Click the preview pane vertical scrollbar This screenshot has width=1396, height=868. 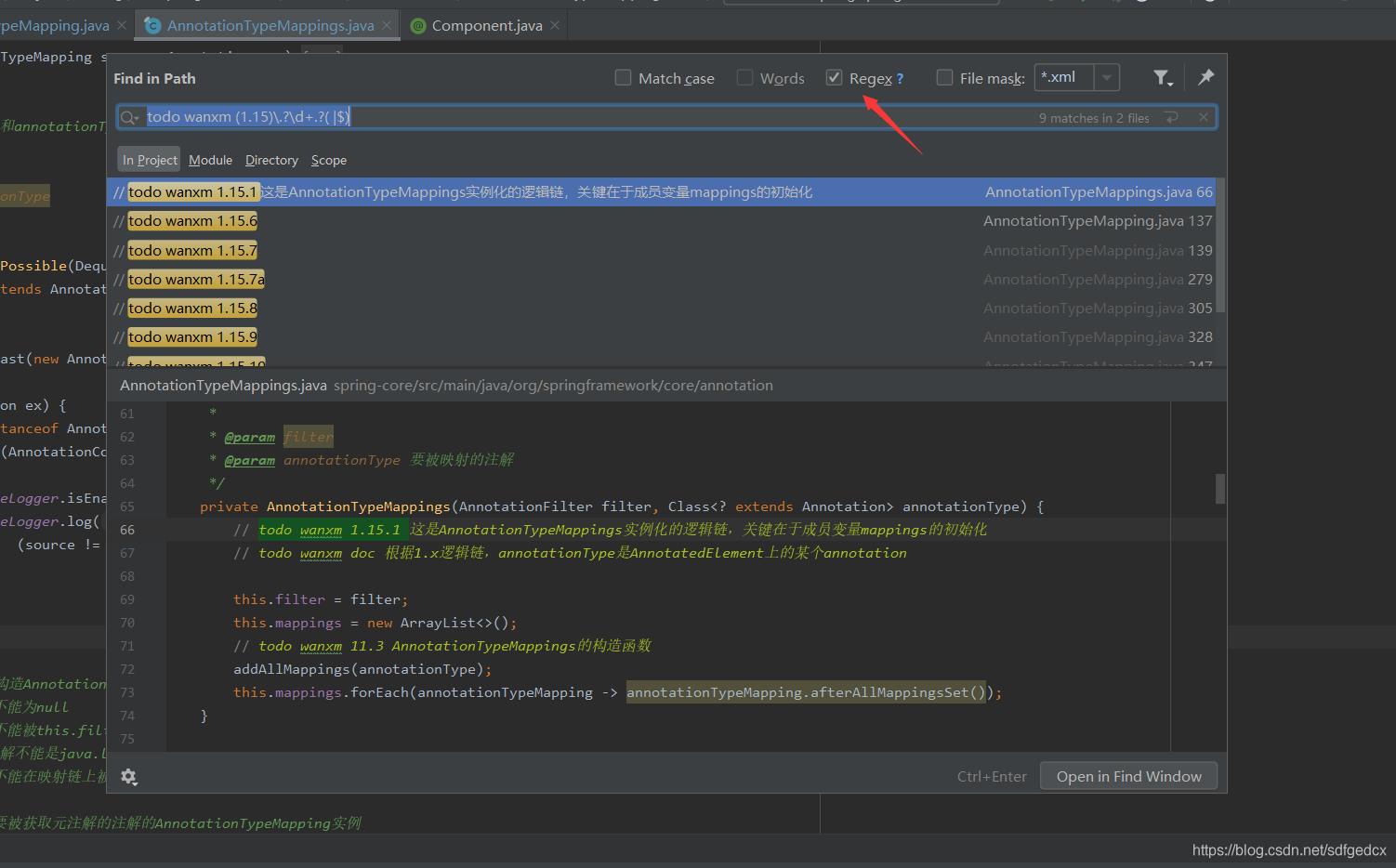1220,489
